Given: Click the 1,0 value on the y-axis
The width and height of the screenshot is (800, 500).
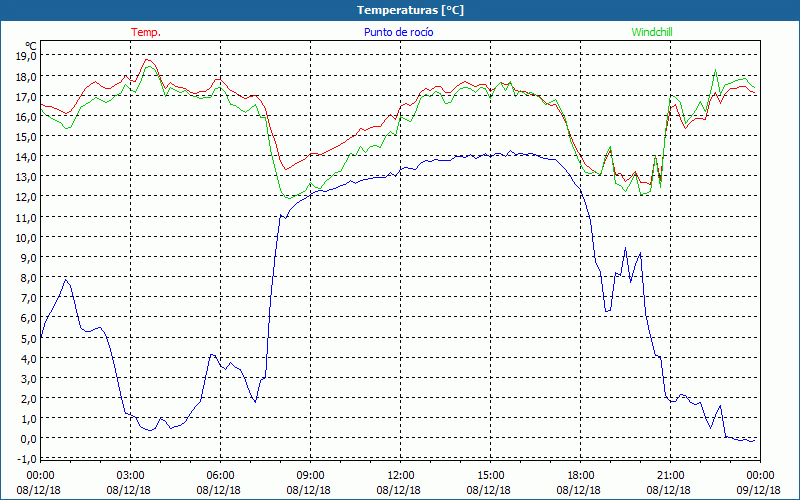Looking at the screenshot, I should (x=29, y=418).
